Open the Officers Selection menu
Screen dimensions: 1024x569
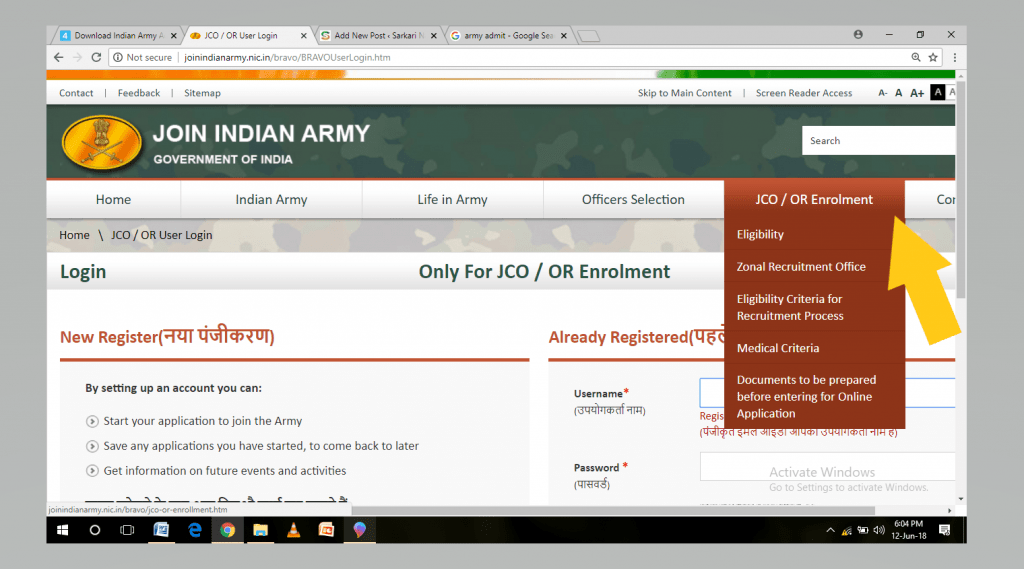tap(633, 199)
